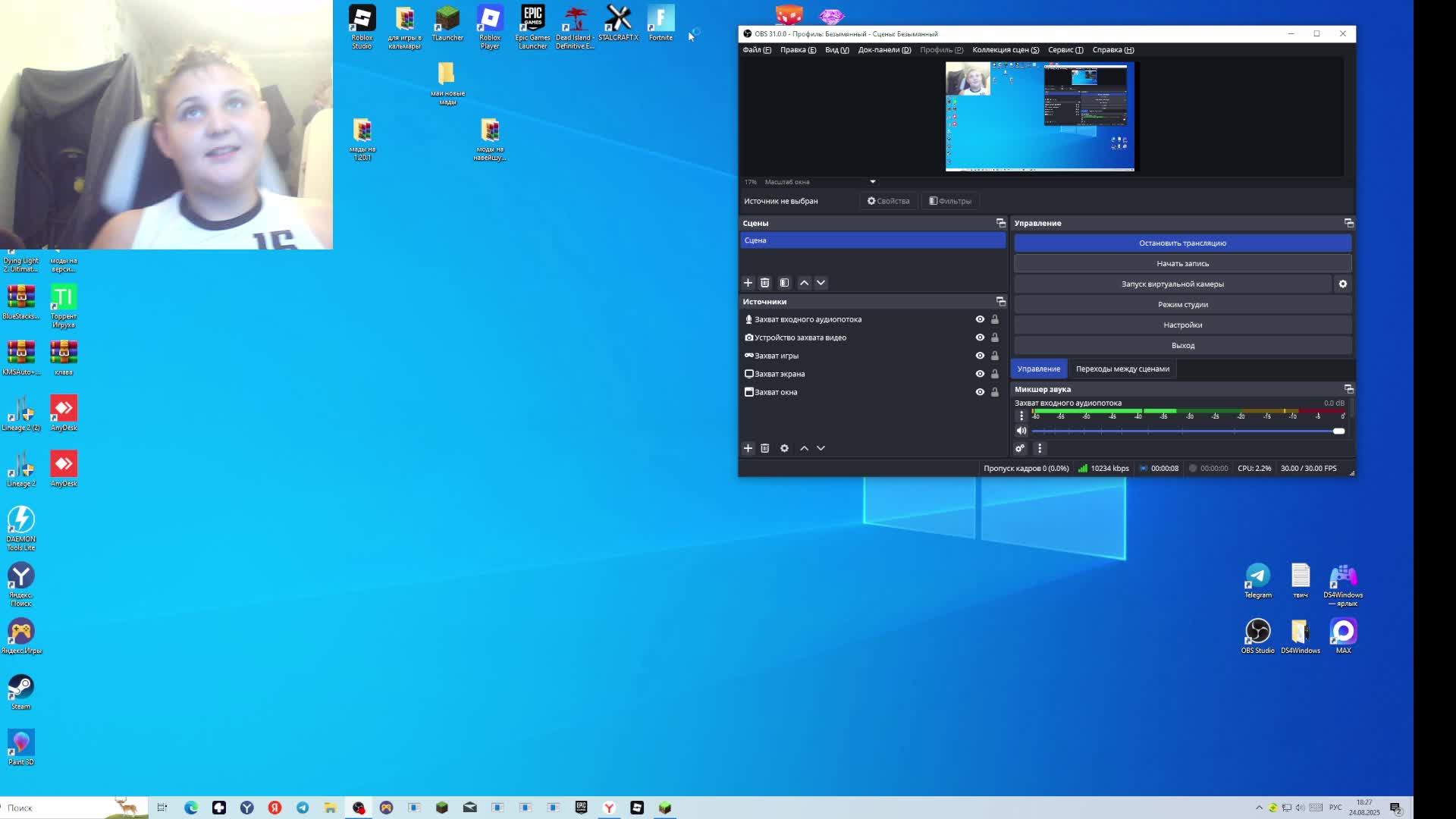The image size is (1456, 819).
Task: Adjust the mixer volume slider handle
Action: pyautogui.click(x=1338, y=431)
